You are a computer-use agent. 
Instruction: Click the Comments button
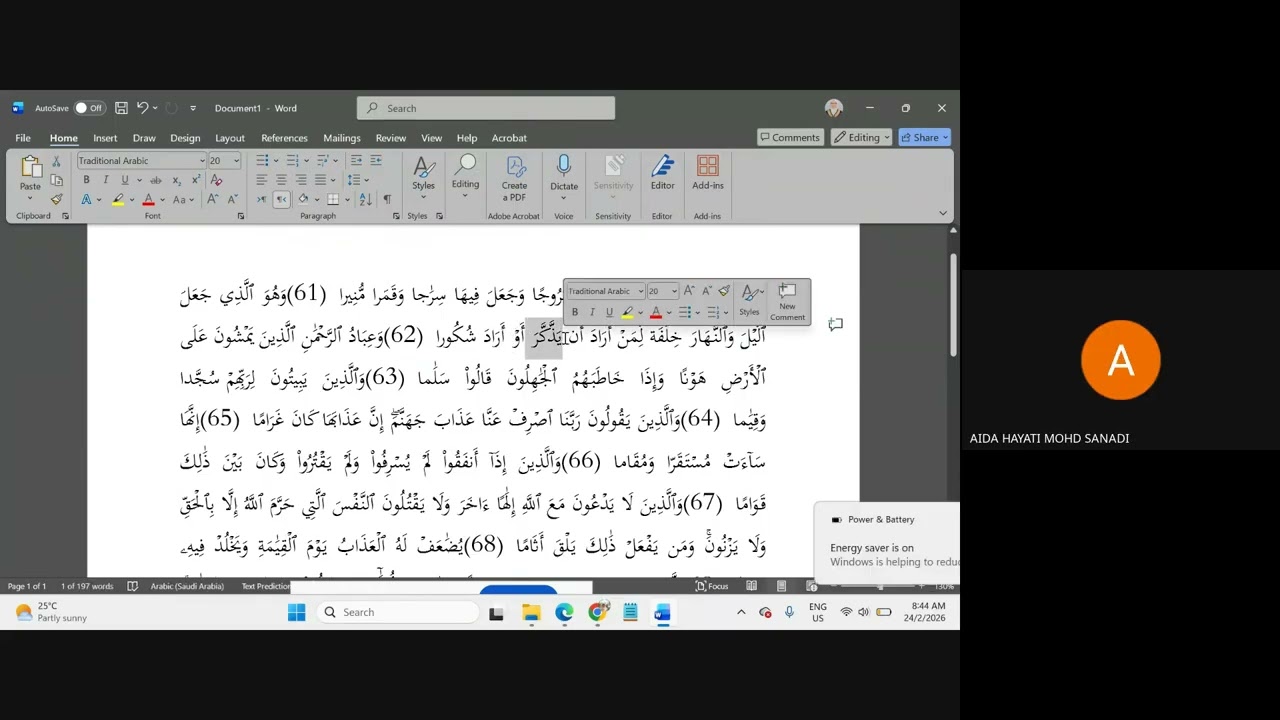pos(789,137)
